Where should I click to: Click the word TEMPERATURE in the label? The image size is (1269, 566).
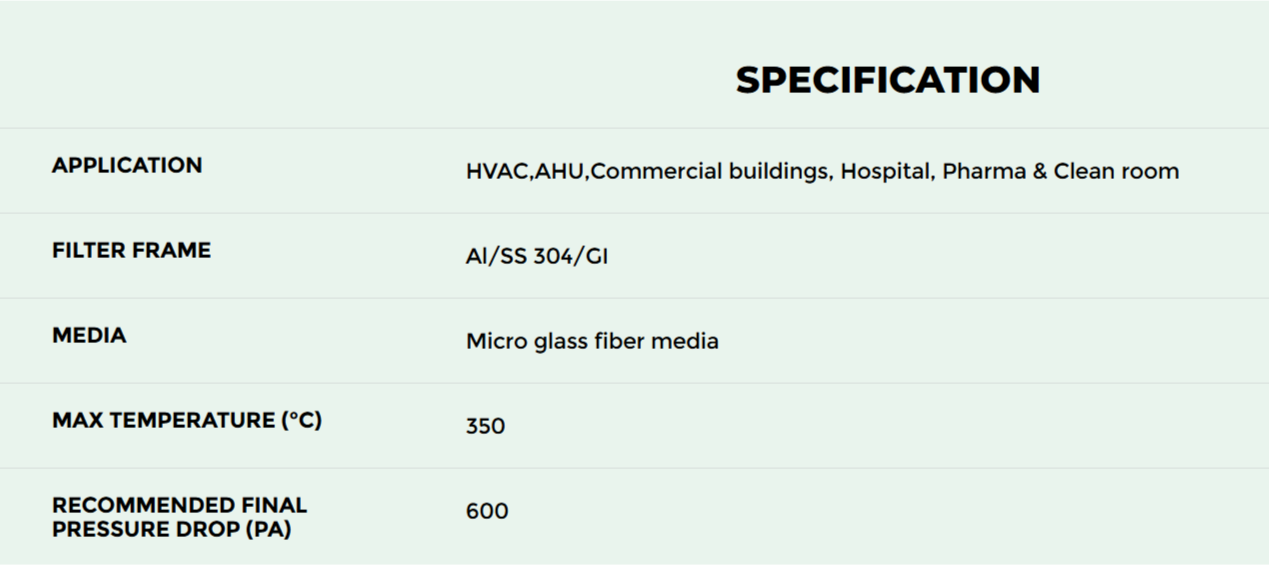[193, 420]
